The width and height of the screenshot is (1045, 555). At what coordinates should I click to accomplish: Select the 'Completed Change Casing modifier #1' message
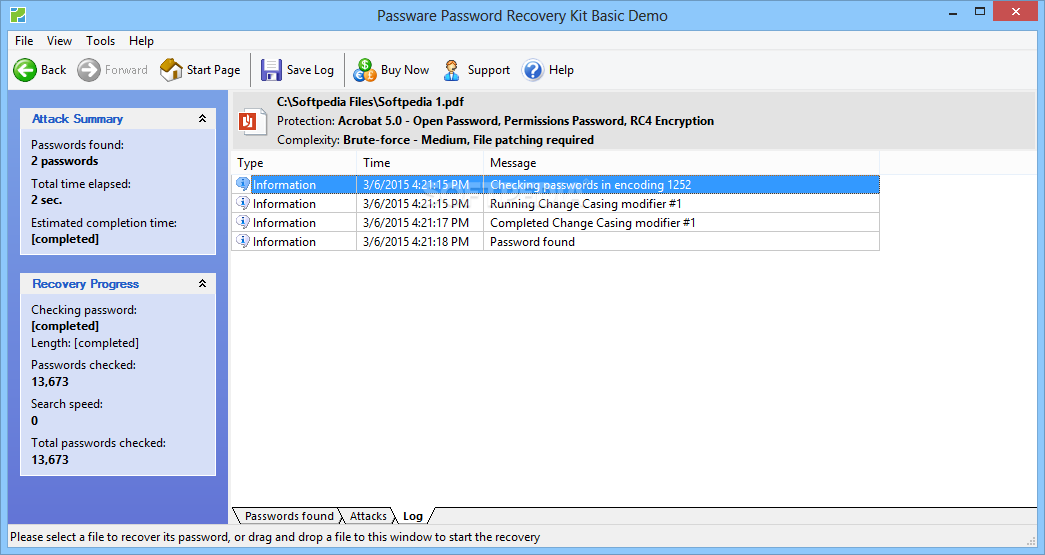(x=592, y=223)
